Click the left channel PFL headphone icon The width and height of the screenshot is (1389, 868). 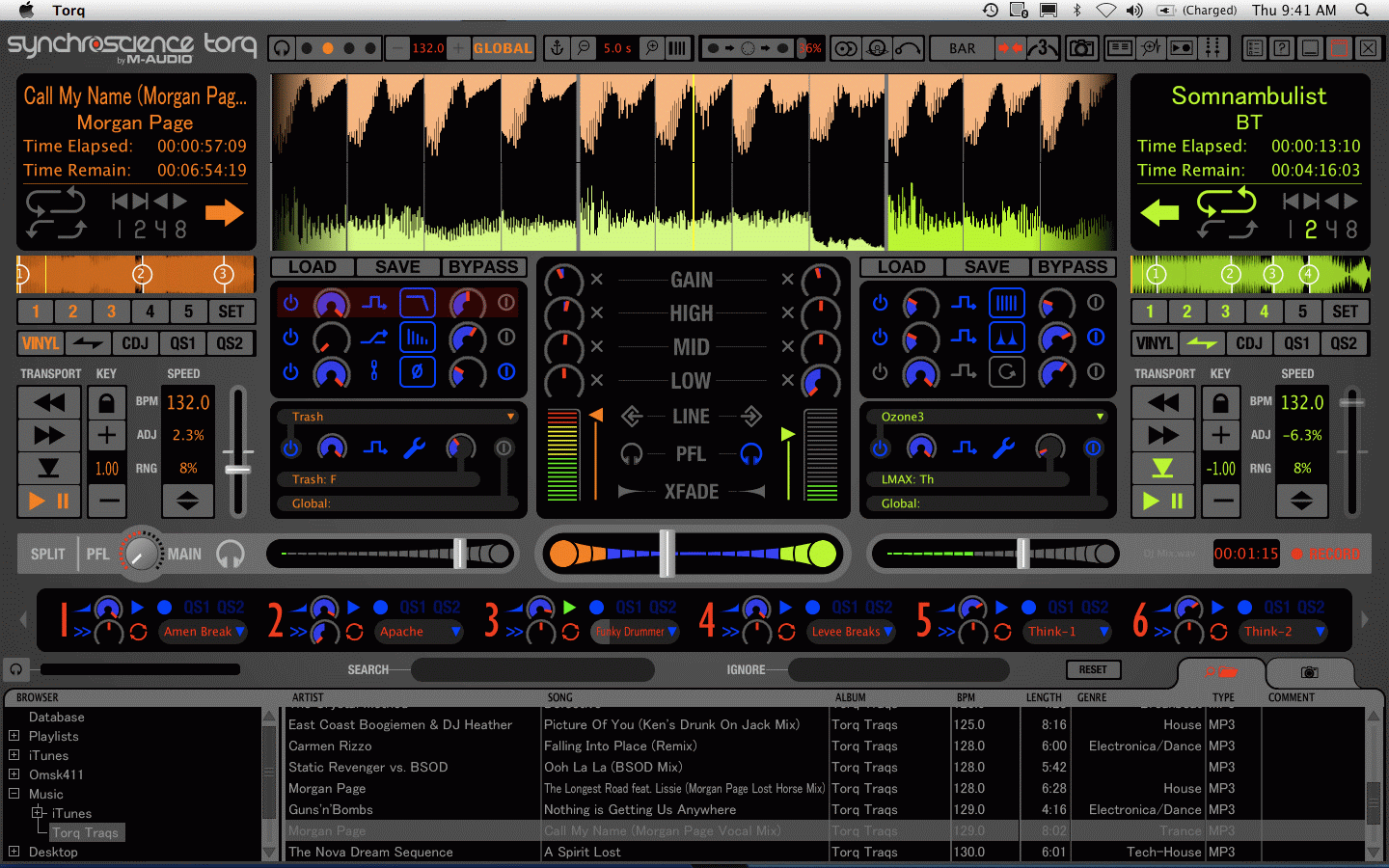pyautogui.click(x=632, y=453)
